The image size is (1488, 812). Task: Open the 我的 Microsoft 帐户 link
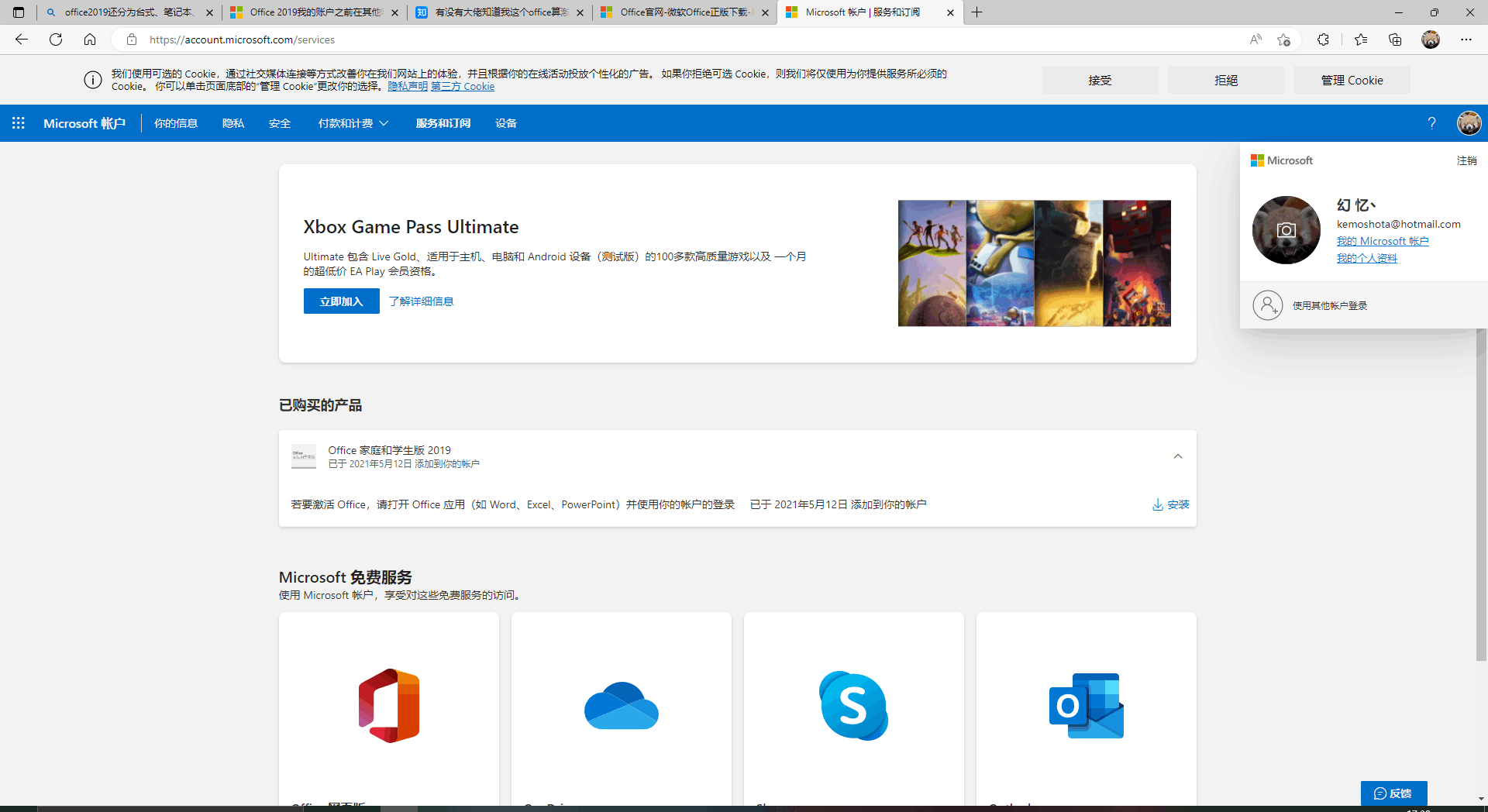(1383, 241)
